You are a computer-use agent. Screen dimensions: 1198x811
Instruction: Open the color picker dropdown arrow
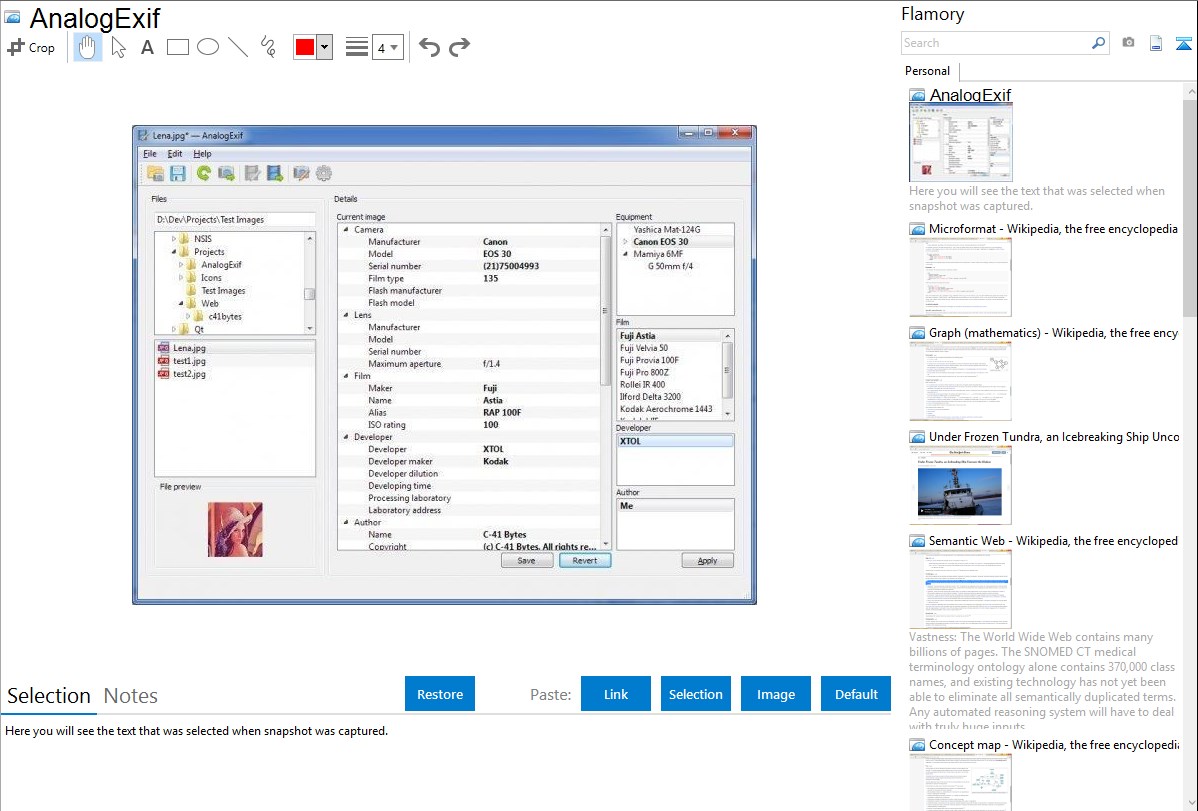tap(324, 47)
